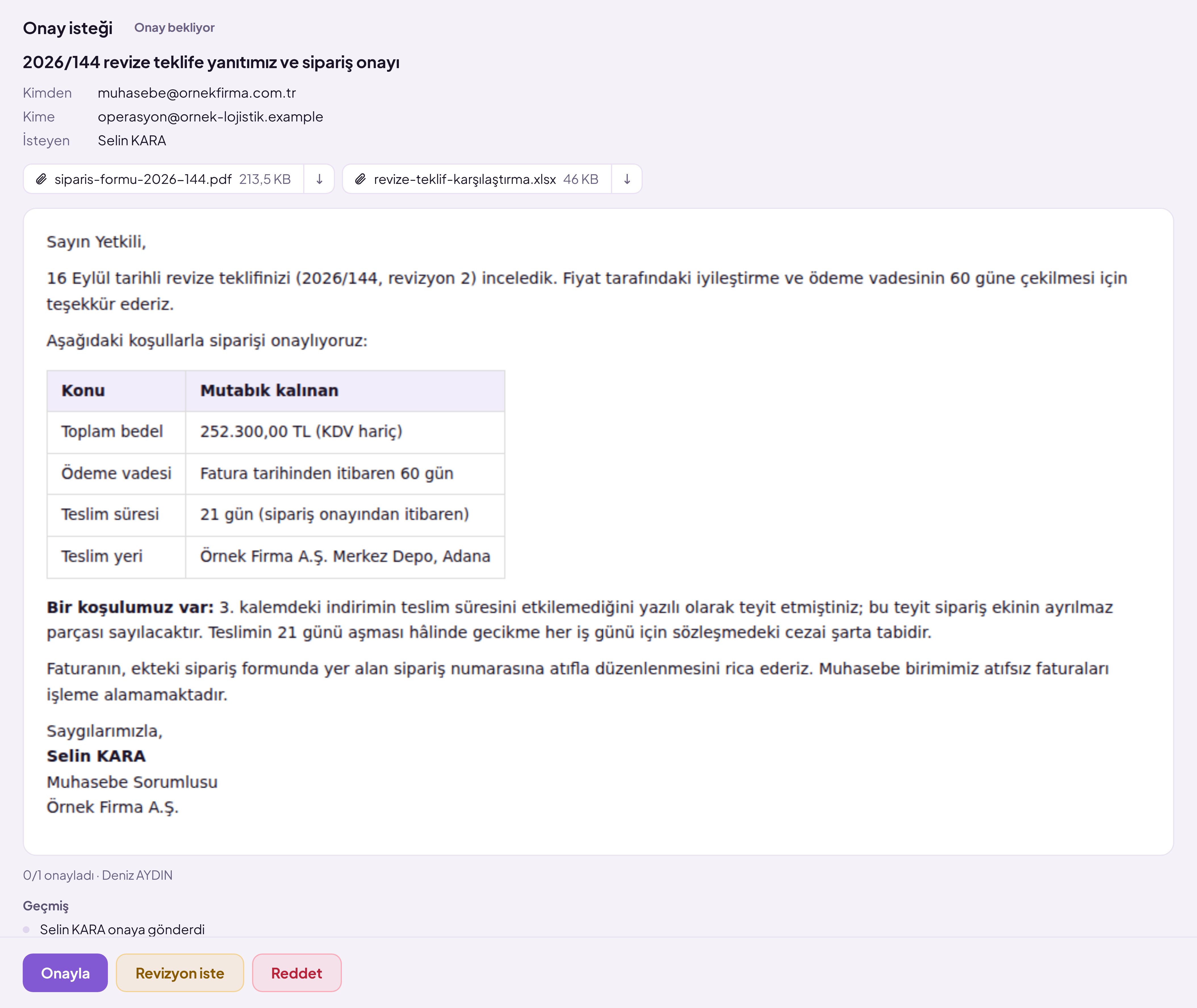Viewport: 1197px width, 1008px height.
Task: Select sender muhasebe@ornekfirma.com.tr
Action: pos(197,93)
